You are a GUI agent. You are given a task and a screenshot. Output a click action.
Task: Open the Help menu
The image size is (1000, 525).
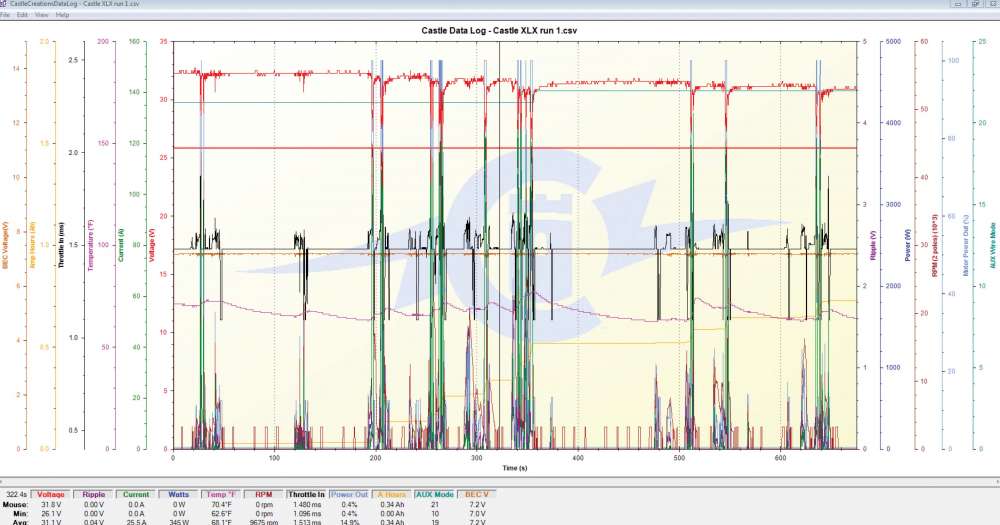click(62, 15)
